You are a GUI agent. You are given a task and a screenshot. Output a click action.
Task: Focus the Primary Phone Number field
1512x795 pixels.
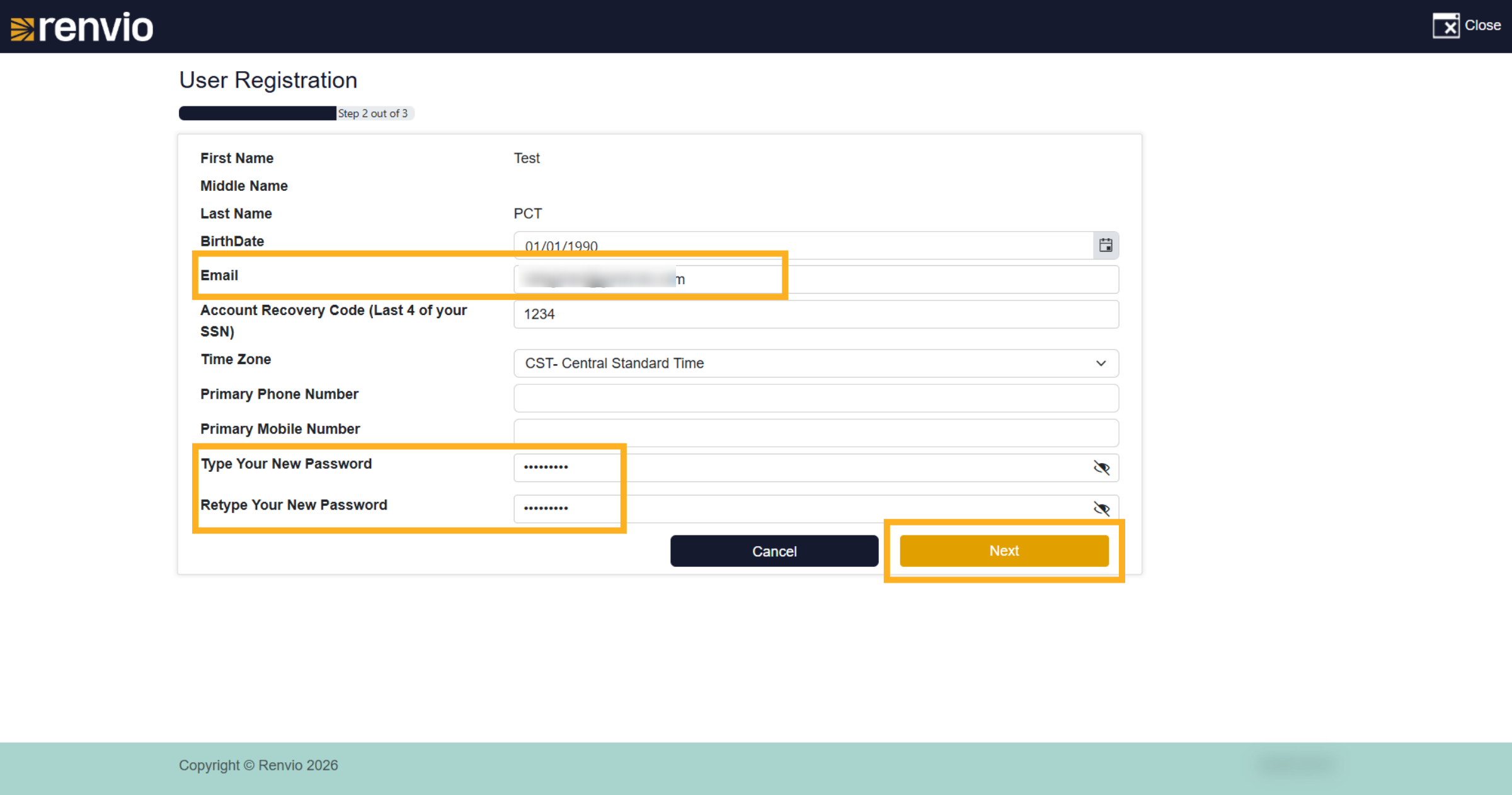(816, 398)
